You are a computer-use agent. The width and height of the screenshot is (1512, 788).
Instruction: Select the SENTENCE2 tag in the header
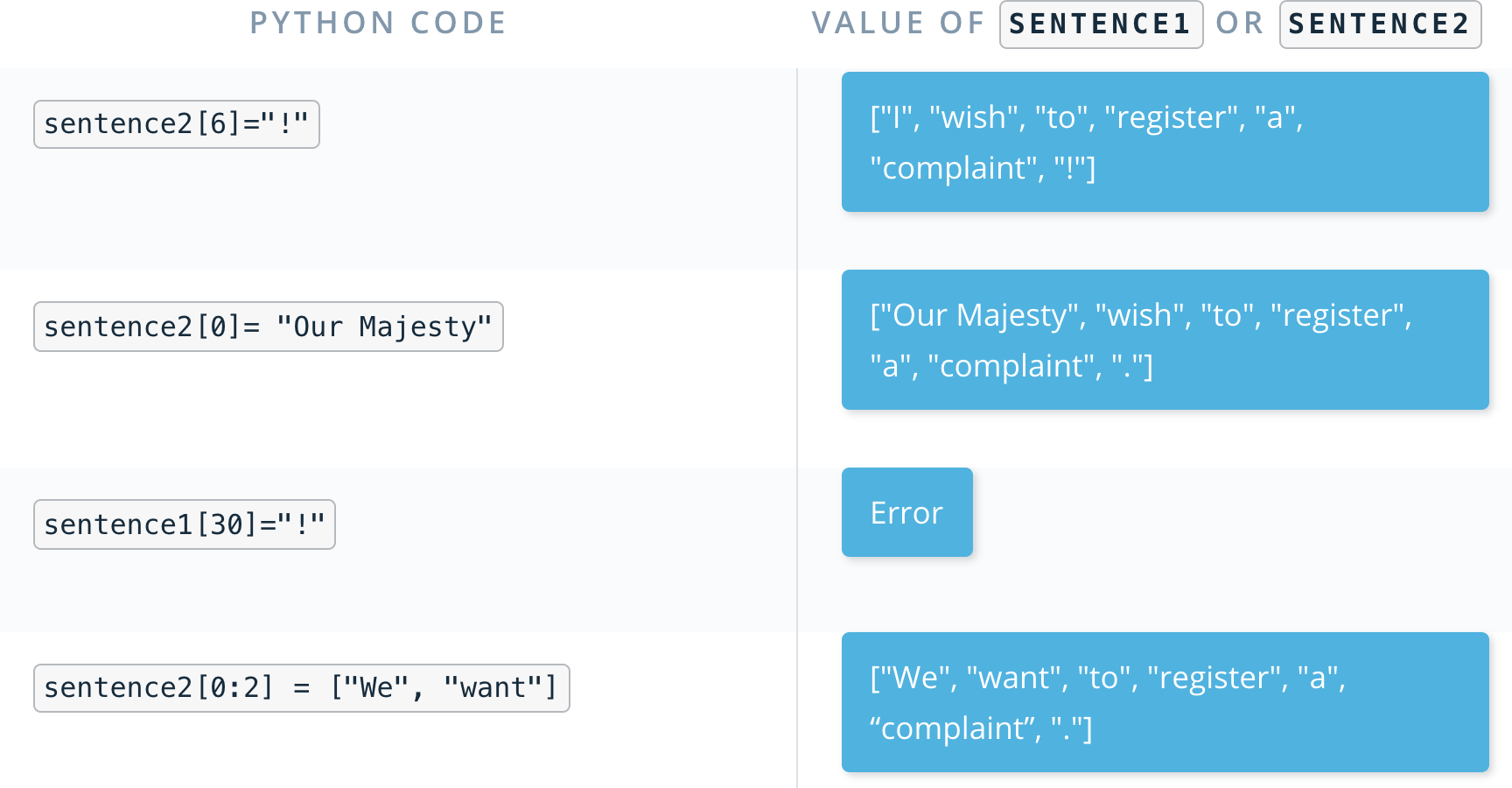pyautogui.click(x=1379, y=25)
